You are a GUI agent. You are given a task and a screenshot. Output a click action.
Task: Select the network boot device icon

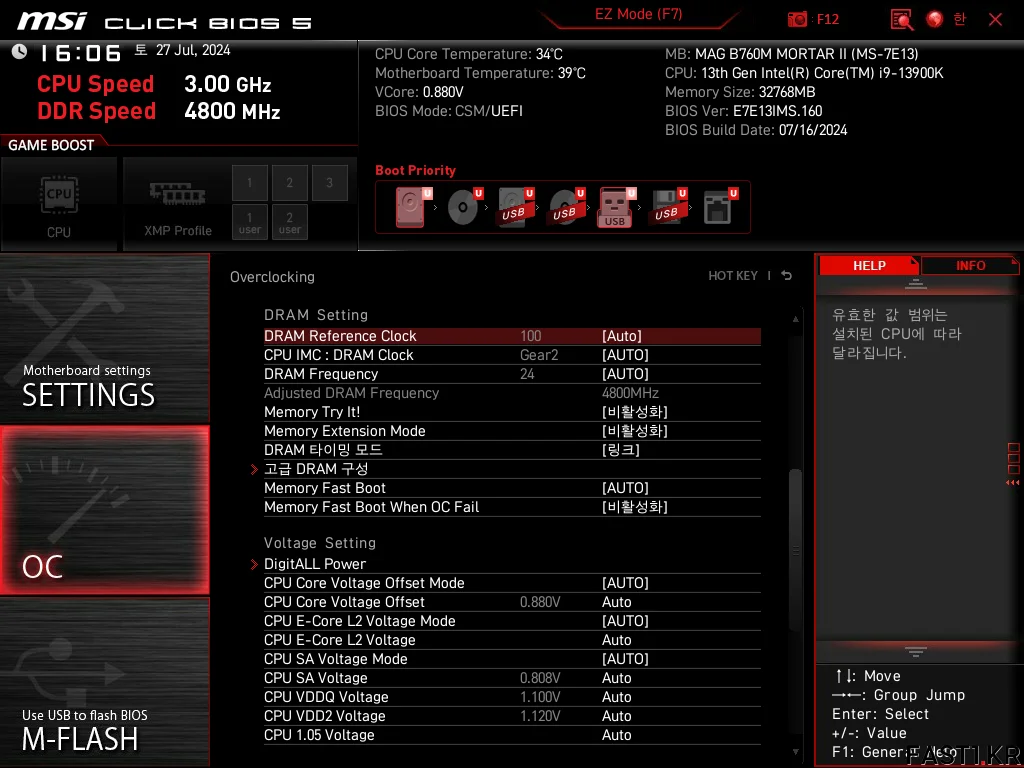(719, 207)
